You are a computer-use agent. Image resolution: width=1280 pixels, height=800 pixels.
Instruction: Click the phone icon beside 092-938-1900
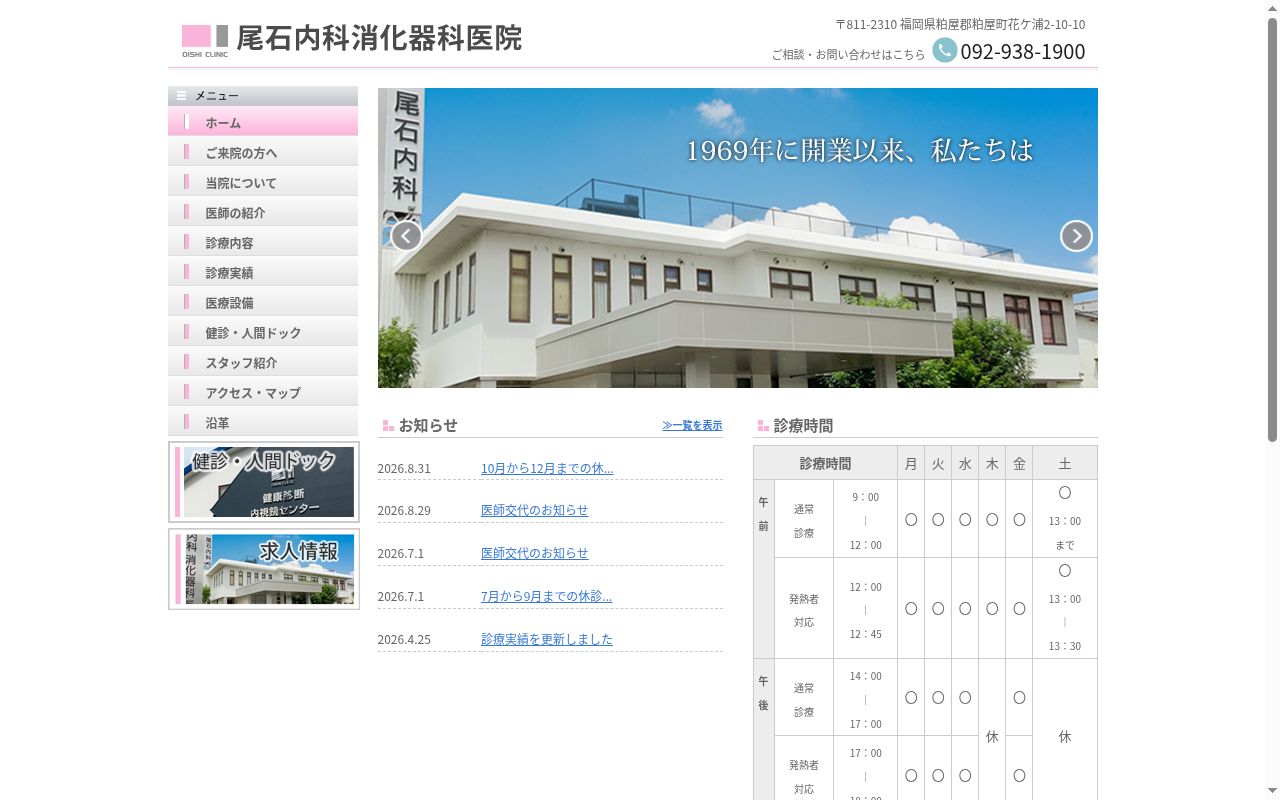coord(944,50)
